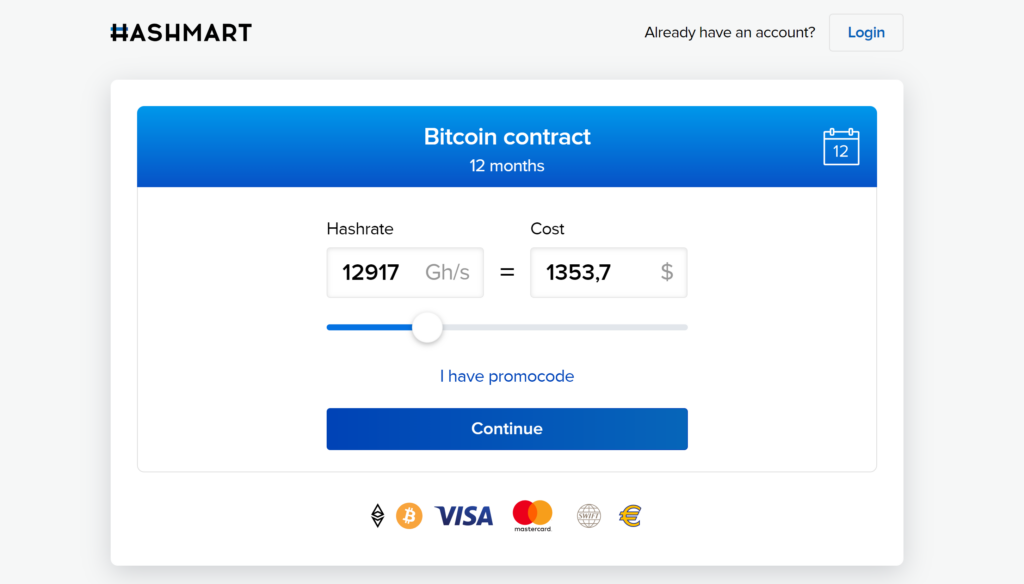The image size is (1024, 584).
Task: Open the "I have promocode" link
Action: pos(507,376)
